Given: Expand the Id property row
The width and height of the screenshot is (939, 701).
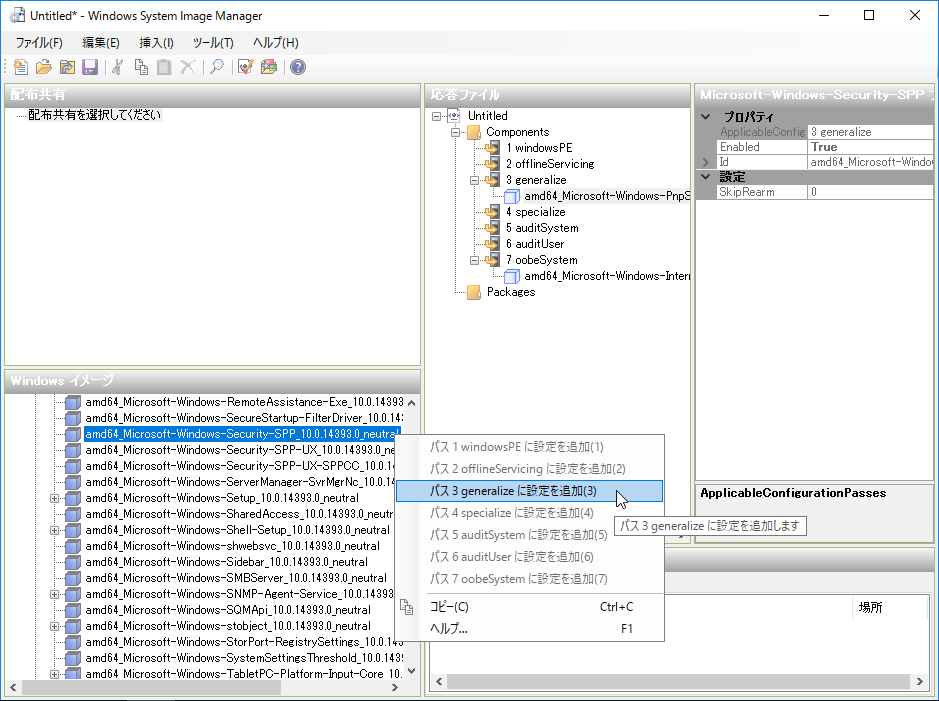Looking at the screenshot, I should [706, 162].
